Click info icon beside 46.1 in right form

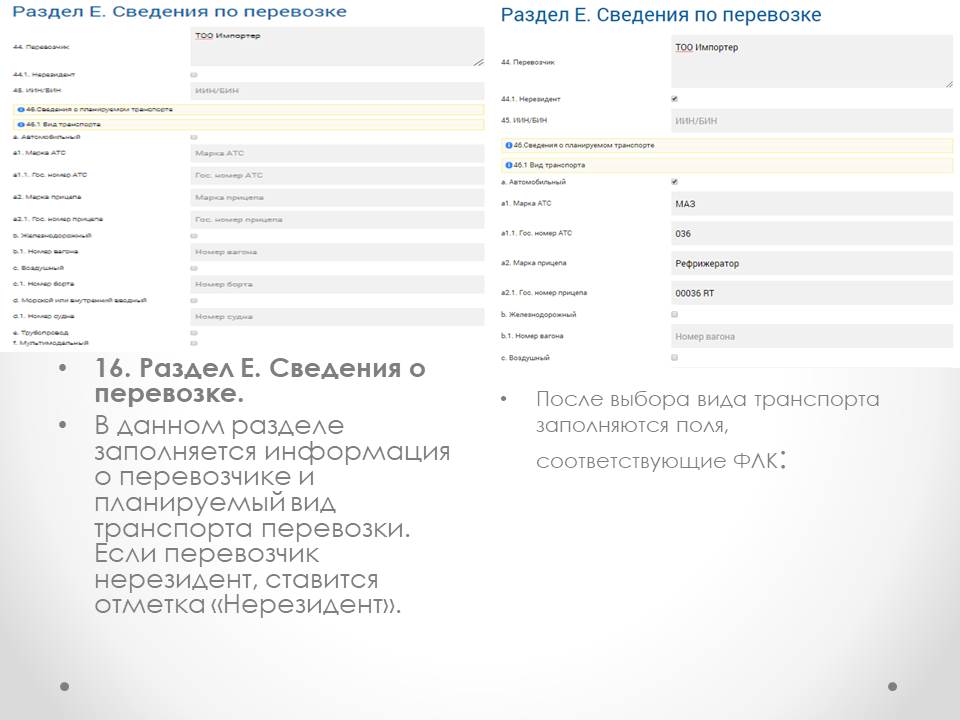[509, 165]
